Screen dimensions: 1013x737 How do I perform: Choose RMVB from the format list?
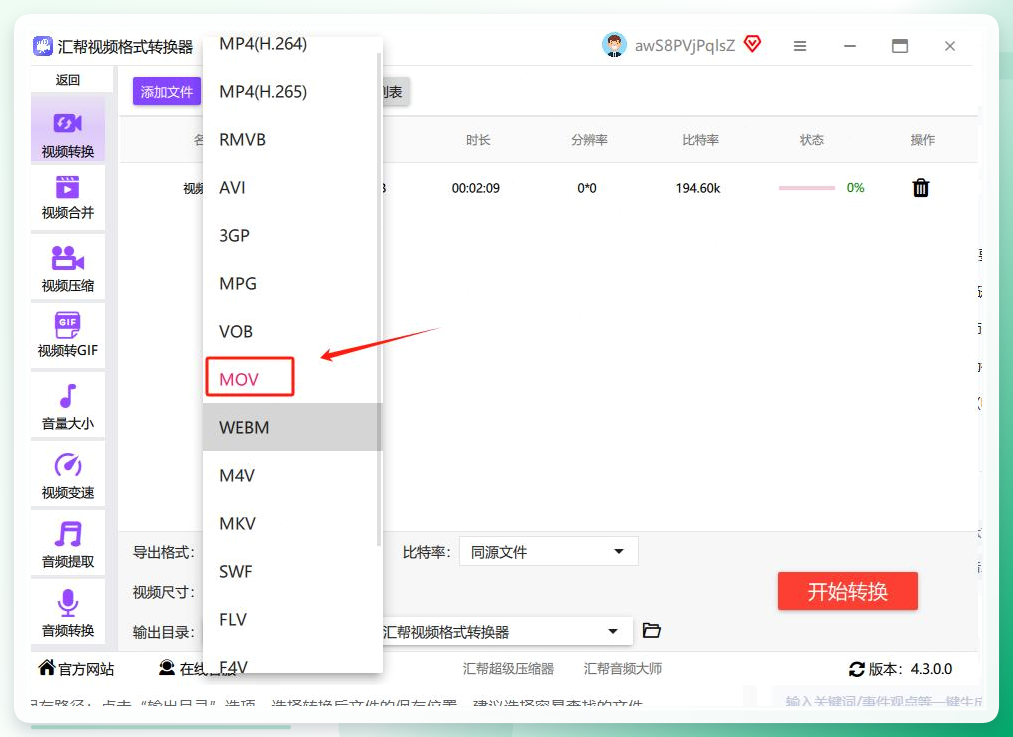point(292,140)
